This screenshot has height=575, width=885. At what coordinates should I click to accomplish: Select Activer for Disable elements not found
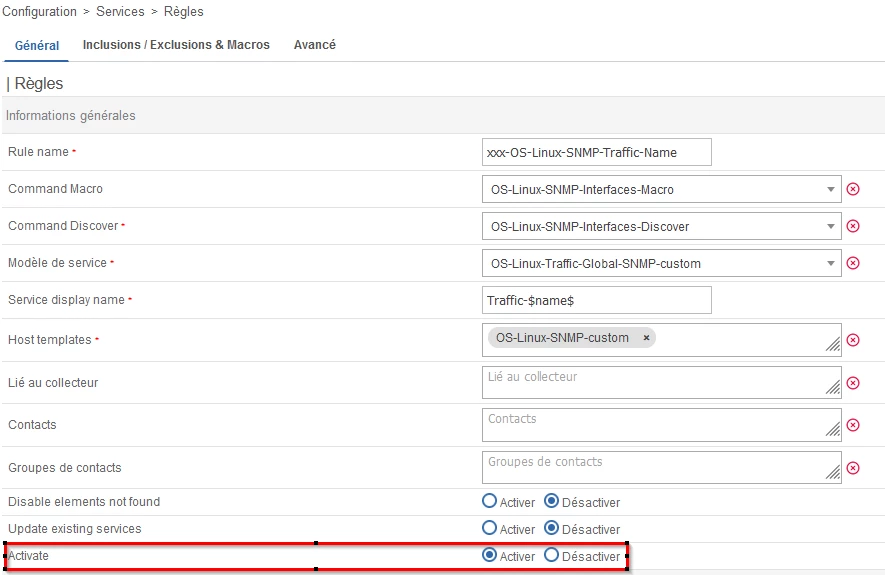pyautogui.click(x=489, y=501)
